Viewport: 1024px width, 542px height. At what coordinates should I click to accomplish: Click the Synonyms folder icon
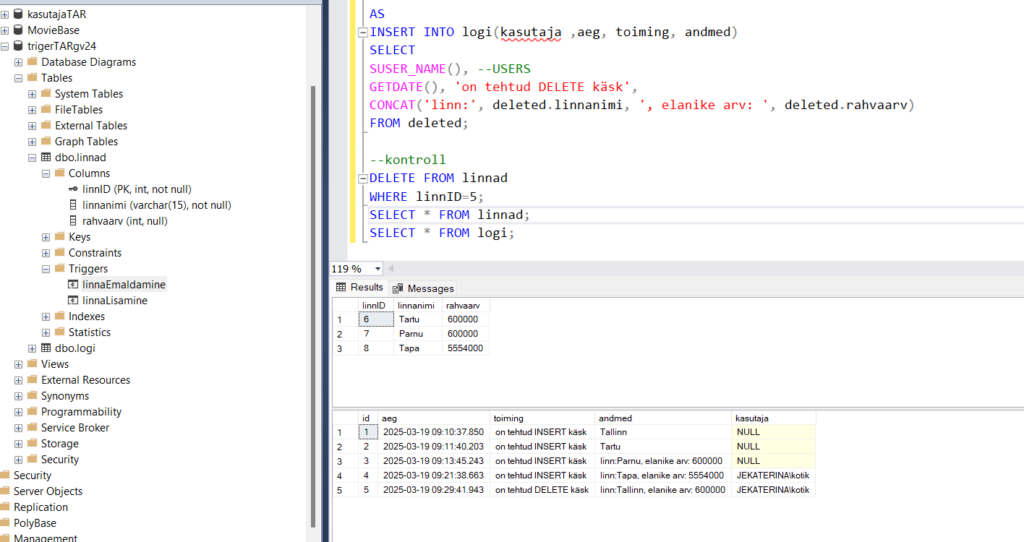[32, 395]
